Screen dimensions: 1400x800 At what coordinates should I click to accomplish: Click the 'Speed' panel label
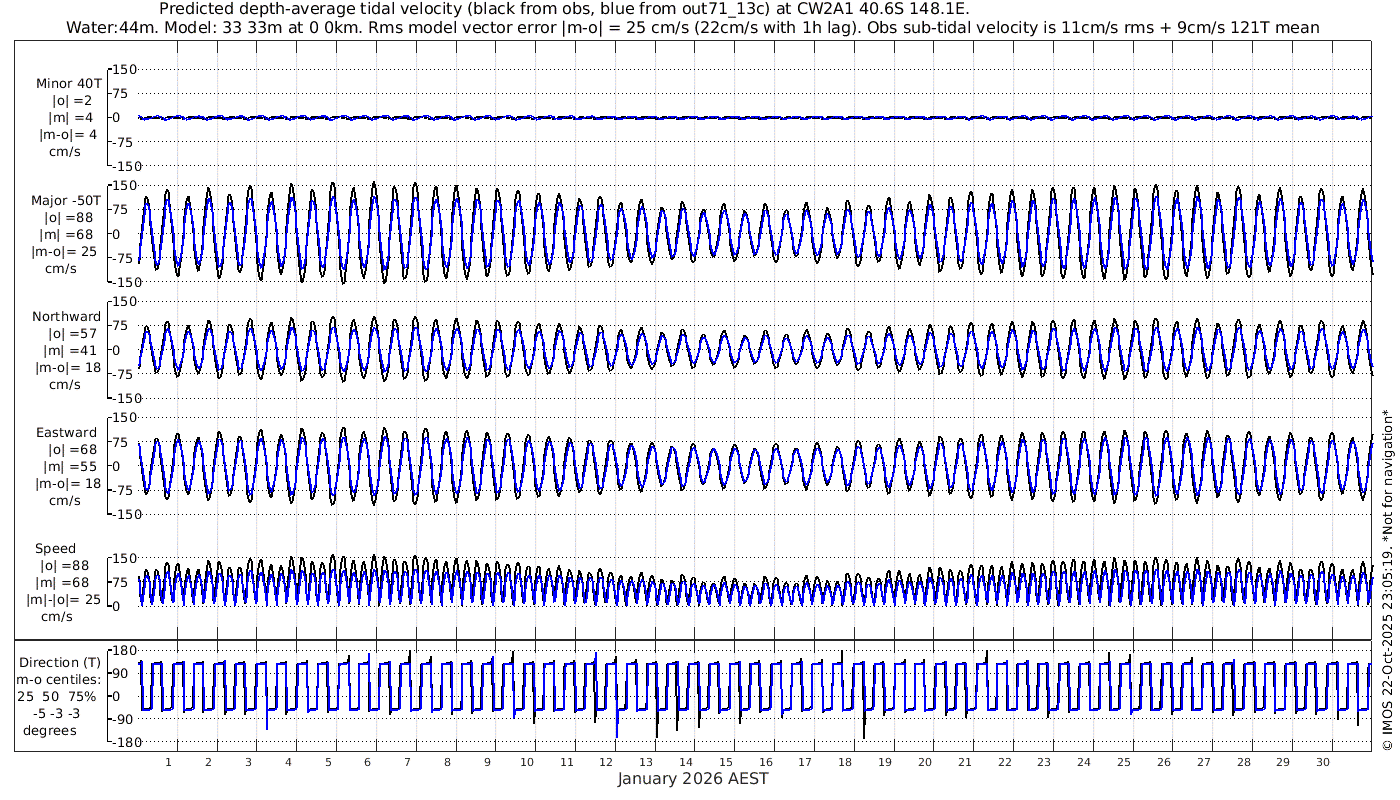[55, 549]
